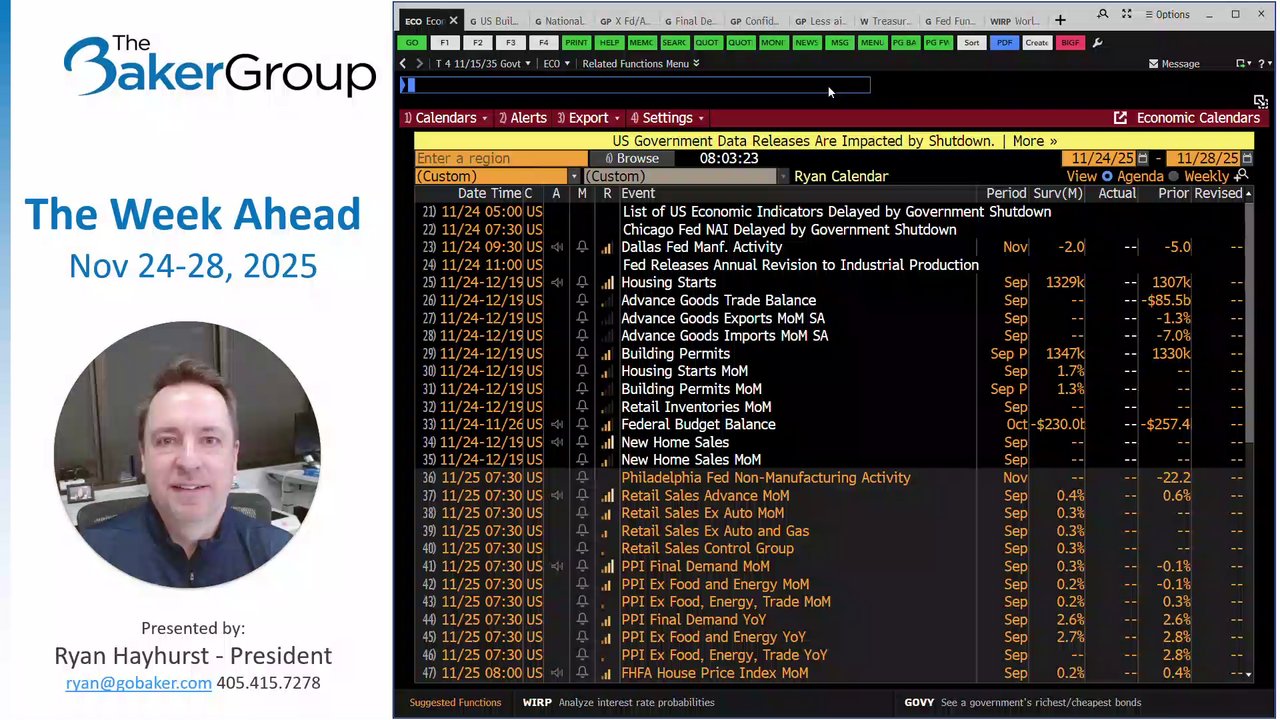Close the ECO tab

click(x=453, y=20)
